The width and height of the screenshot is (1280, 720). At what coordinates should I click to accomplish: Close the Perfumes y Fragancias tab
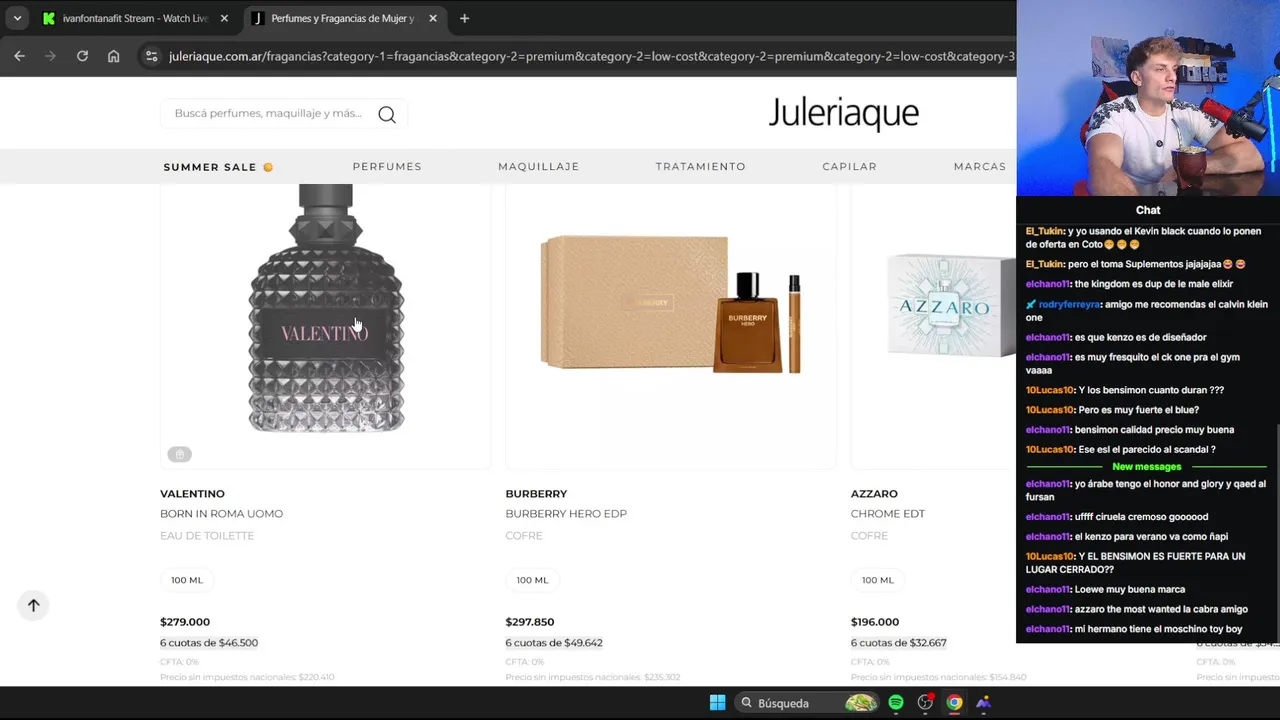[x=433, y=18]
